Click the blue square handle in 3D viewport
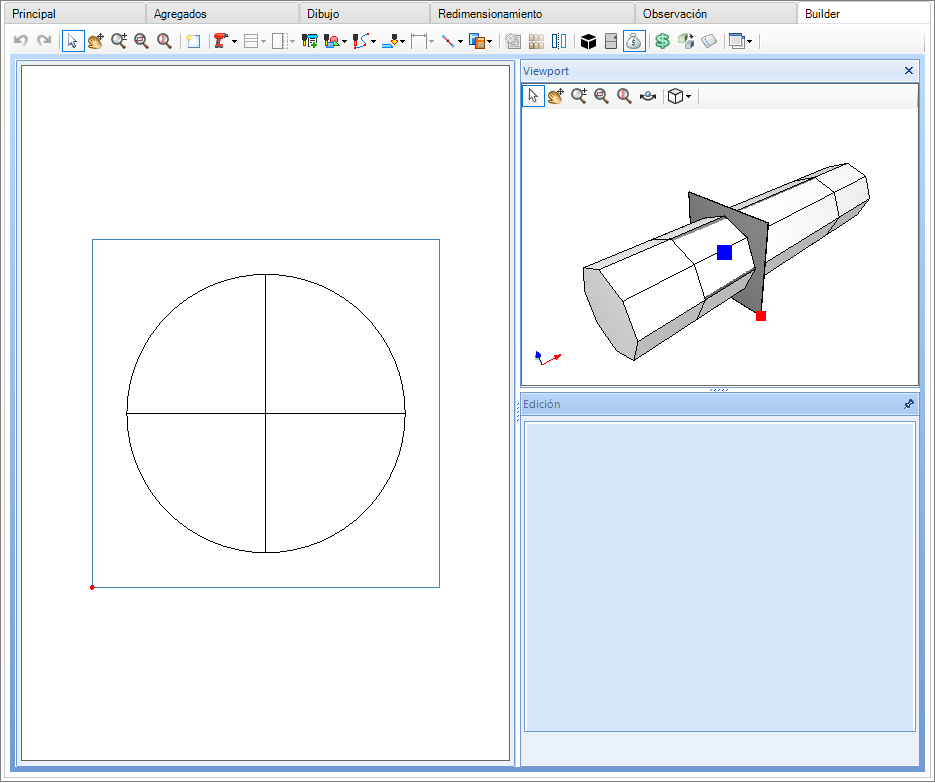935x783 pixels. [x=724, y=253]
